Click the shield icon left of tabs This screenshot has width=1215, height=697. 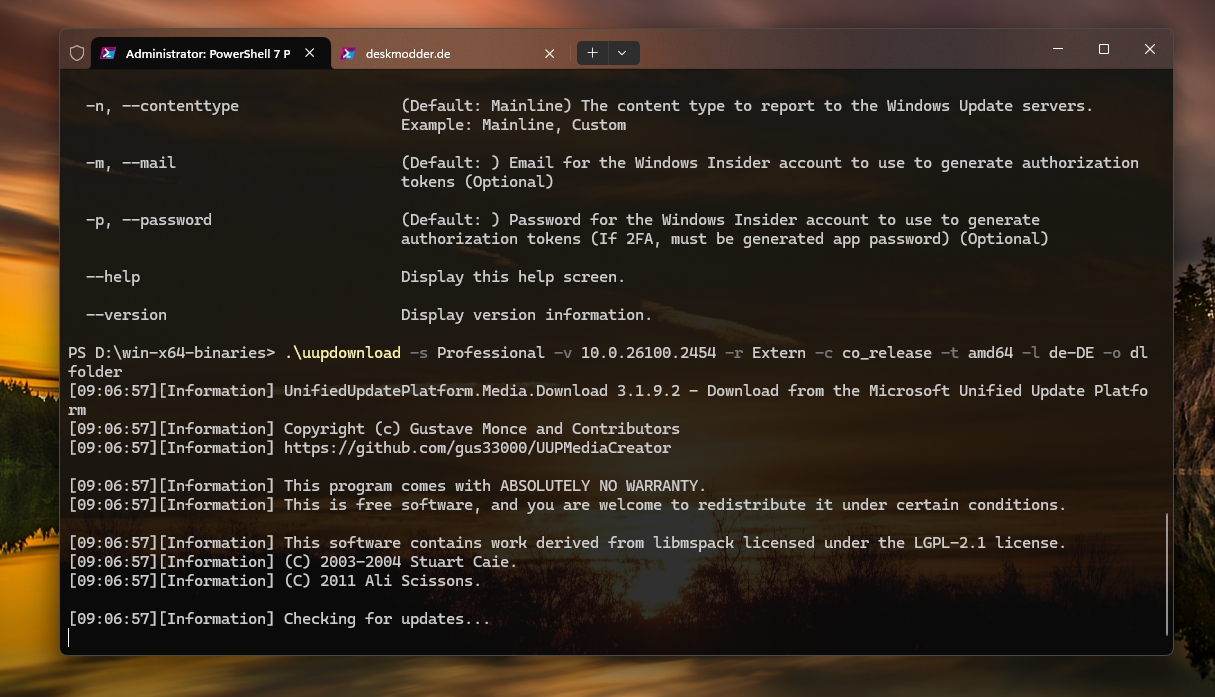coord(77,53)
